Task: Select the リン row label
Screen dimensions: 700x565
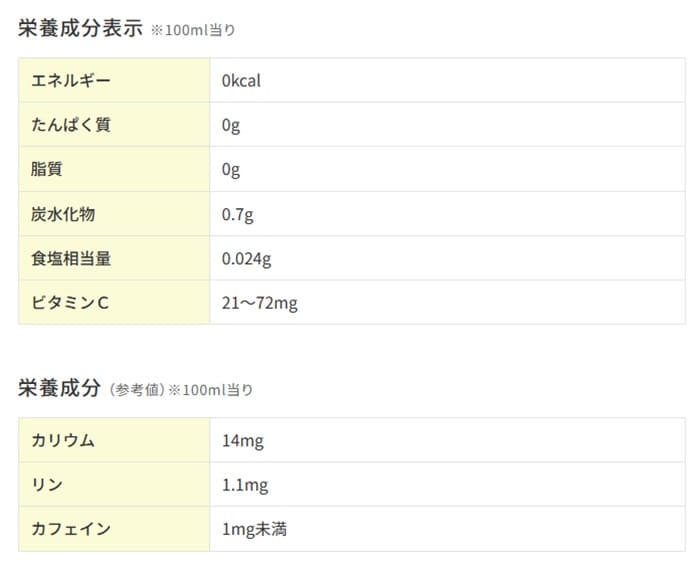Action: pyautogui.click(x=47, y=485)
